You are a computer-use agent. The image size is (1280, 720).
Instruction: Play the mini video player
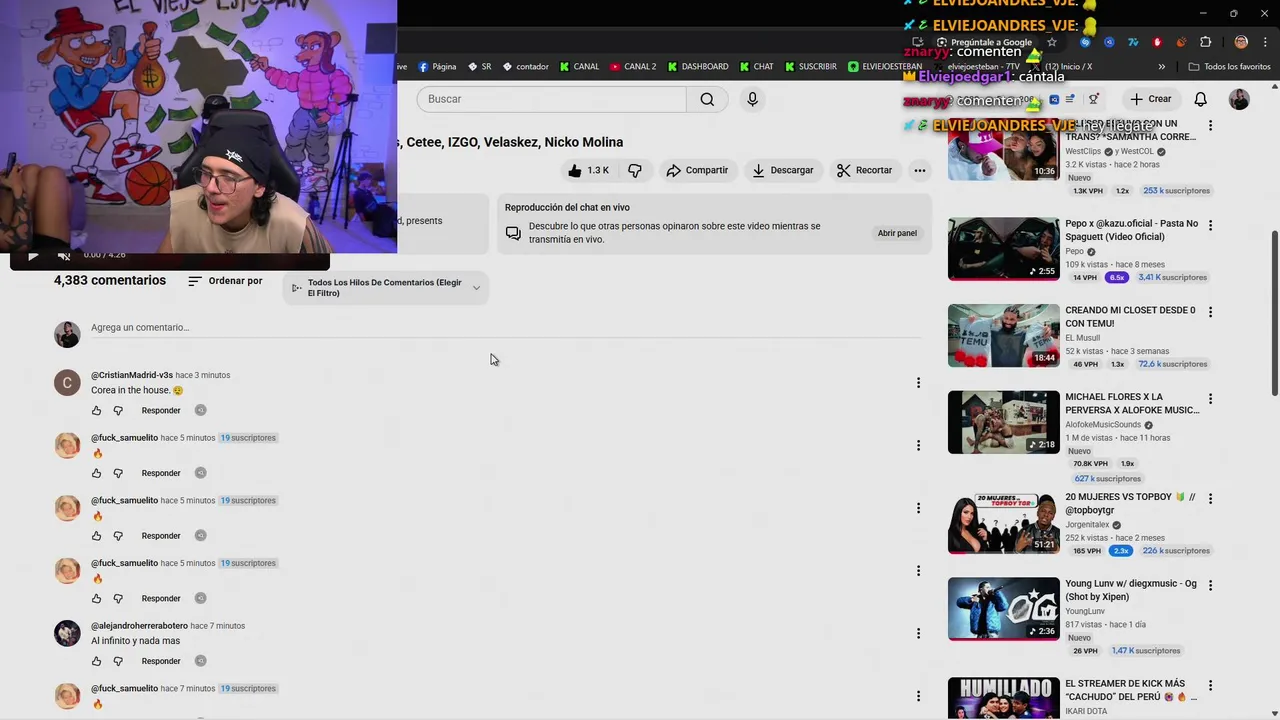point(33,255)
